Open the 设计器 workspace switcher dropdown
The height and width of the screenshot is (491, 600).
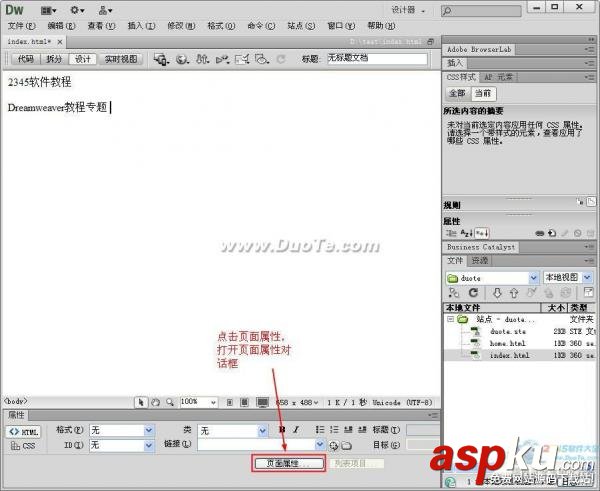pyautogui.click(x=408, y=10)
